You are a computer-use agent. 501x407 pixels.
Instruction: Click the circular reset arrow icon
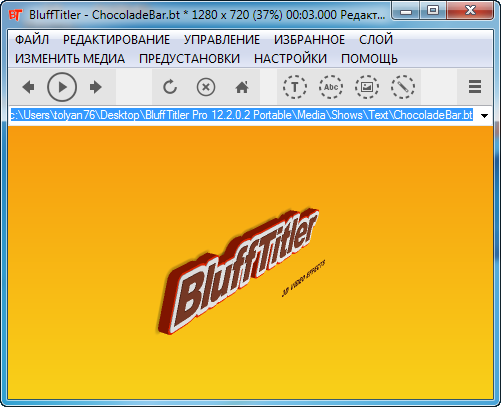[x=170, y=87]
